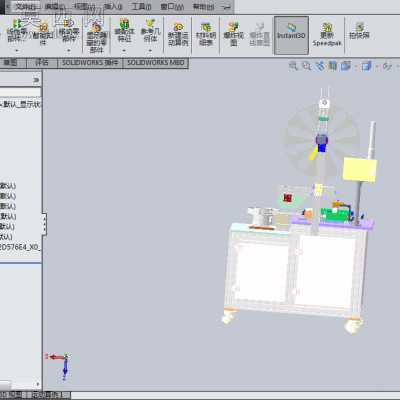400x400 pixels.
Task: Switch to the 评估 (Evaluate) tab
Action: [x=42, y=63]
